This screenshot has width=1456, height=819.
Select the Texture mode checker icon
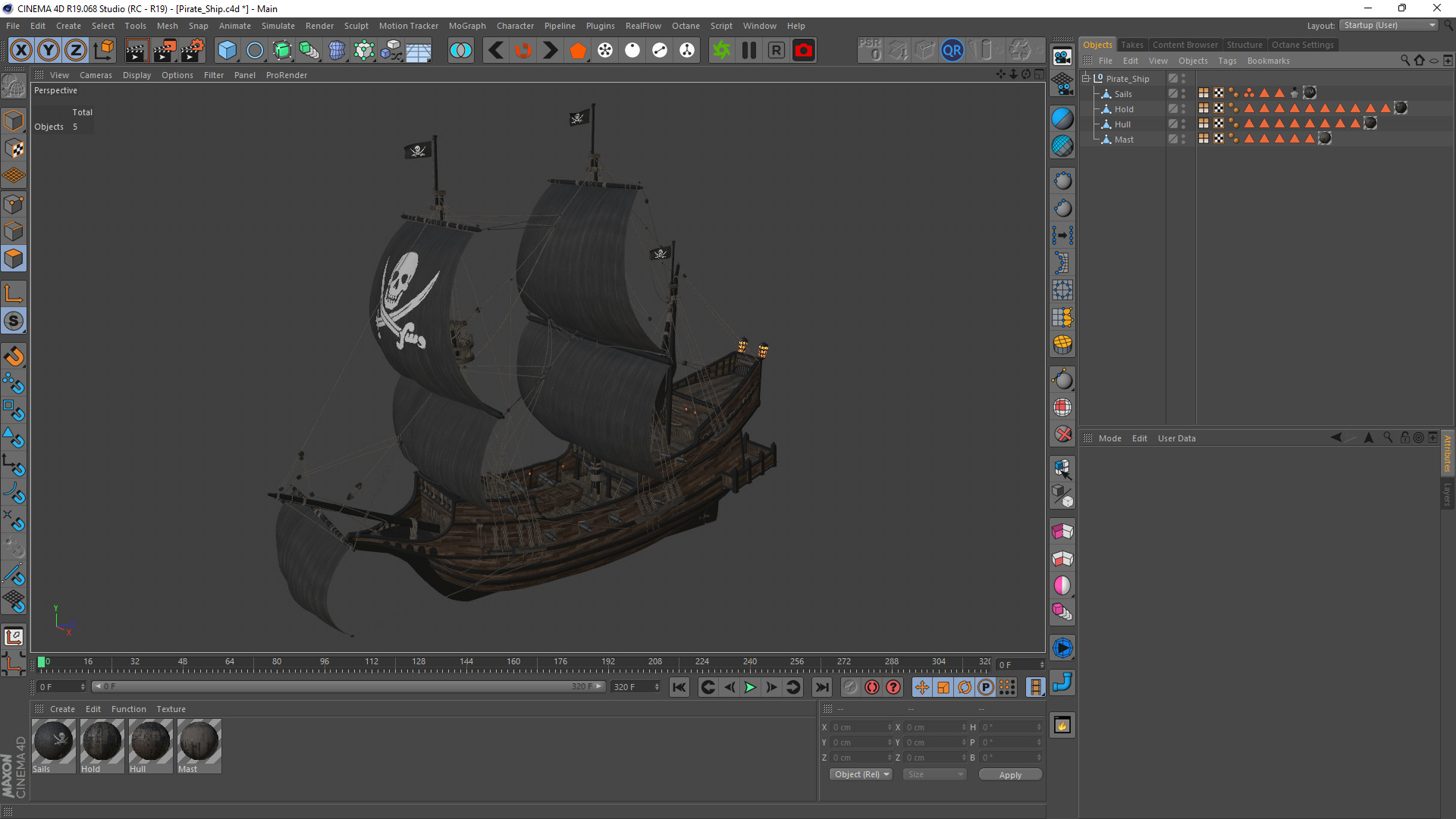point(14,148)
